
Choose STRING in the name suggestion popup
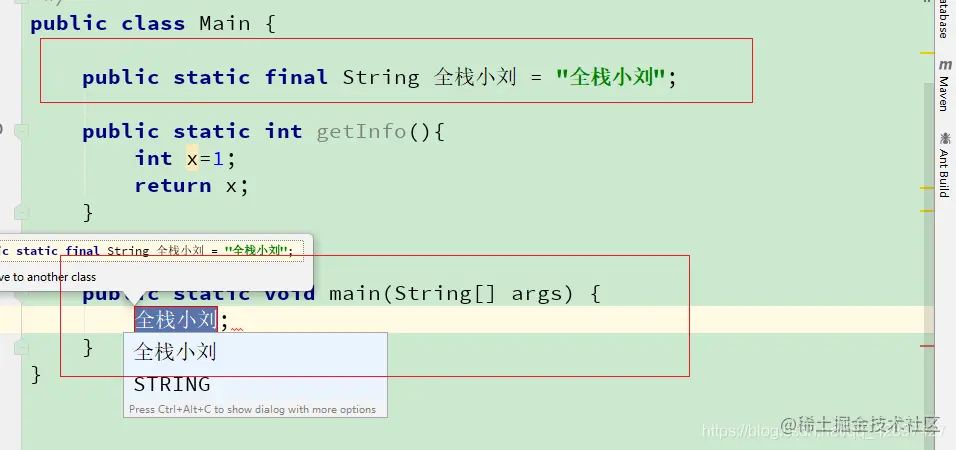click(255, 384)
